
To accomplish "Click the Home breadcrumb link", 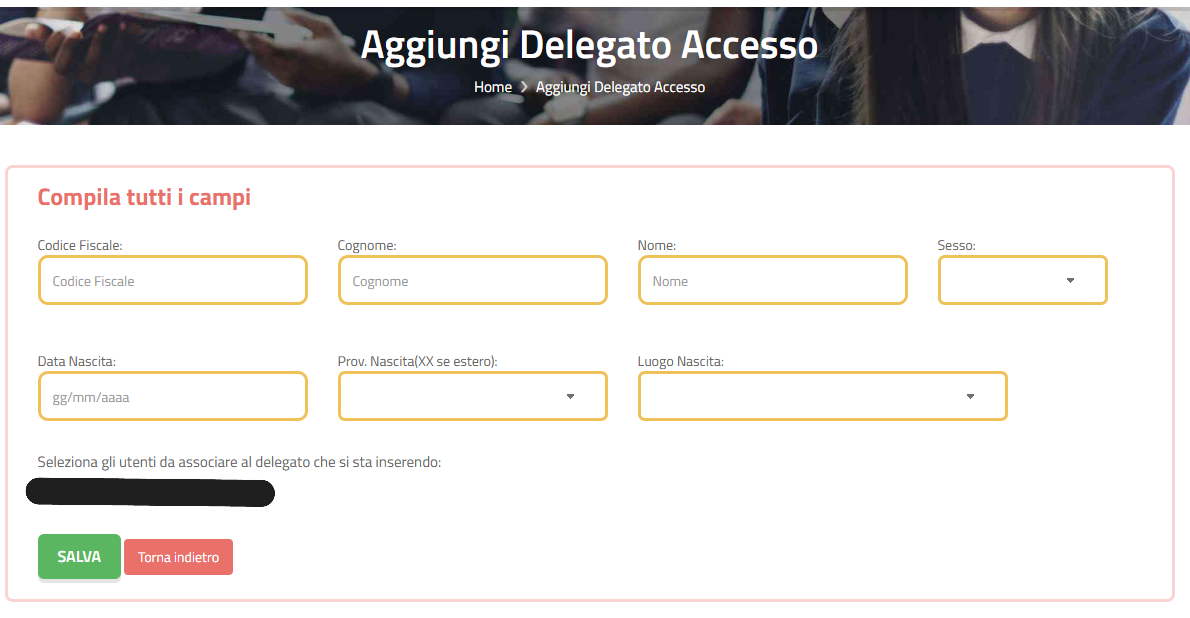I will tap(492, 87).
